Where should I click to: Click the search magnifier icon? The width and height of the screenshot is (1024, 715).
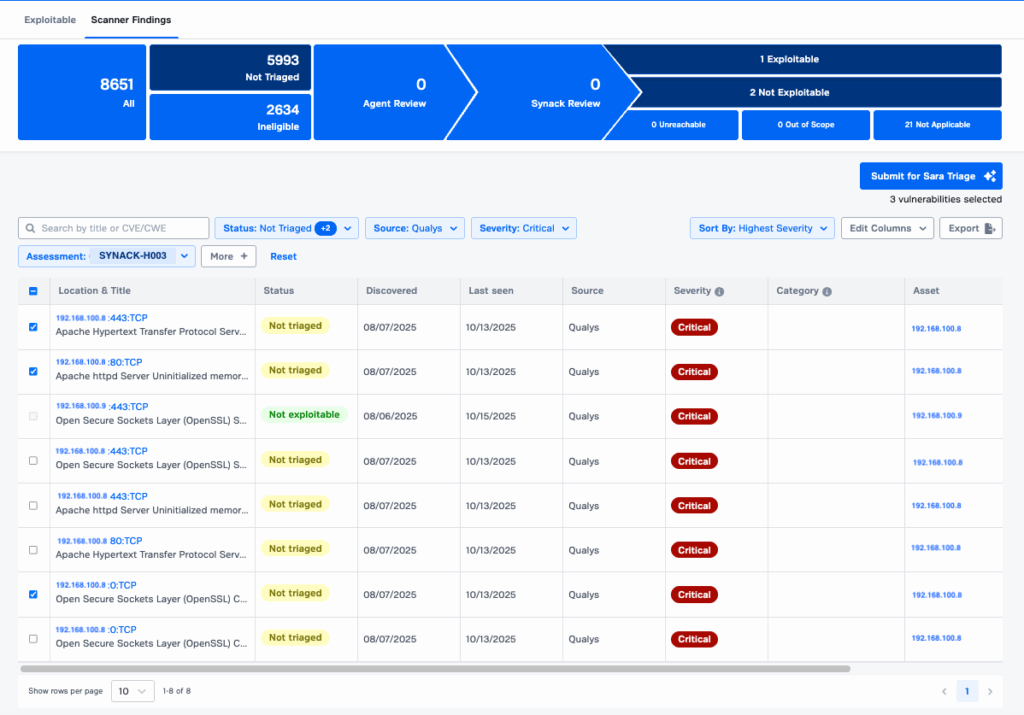tap(31, 228)
